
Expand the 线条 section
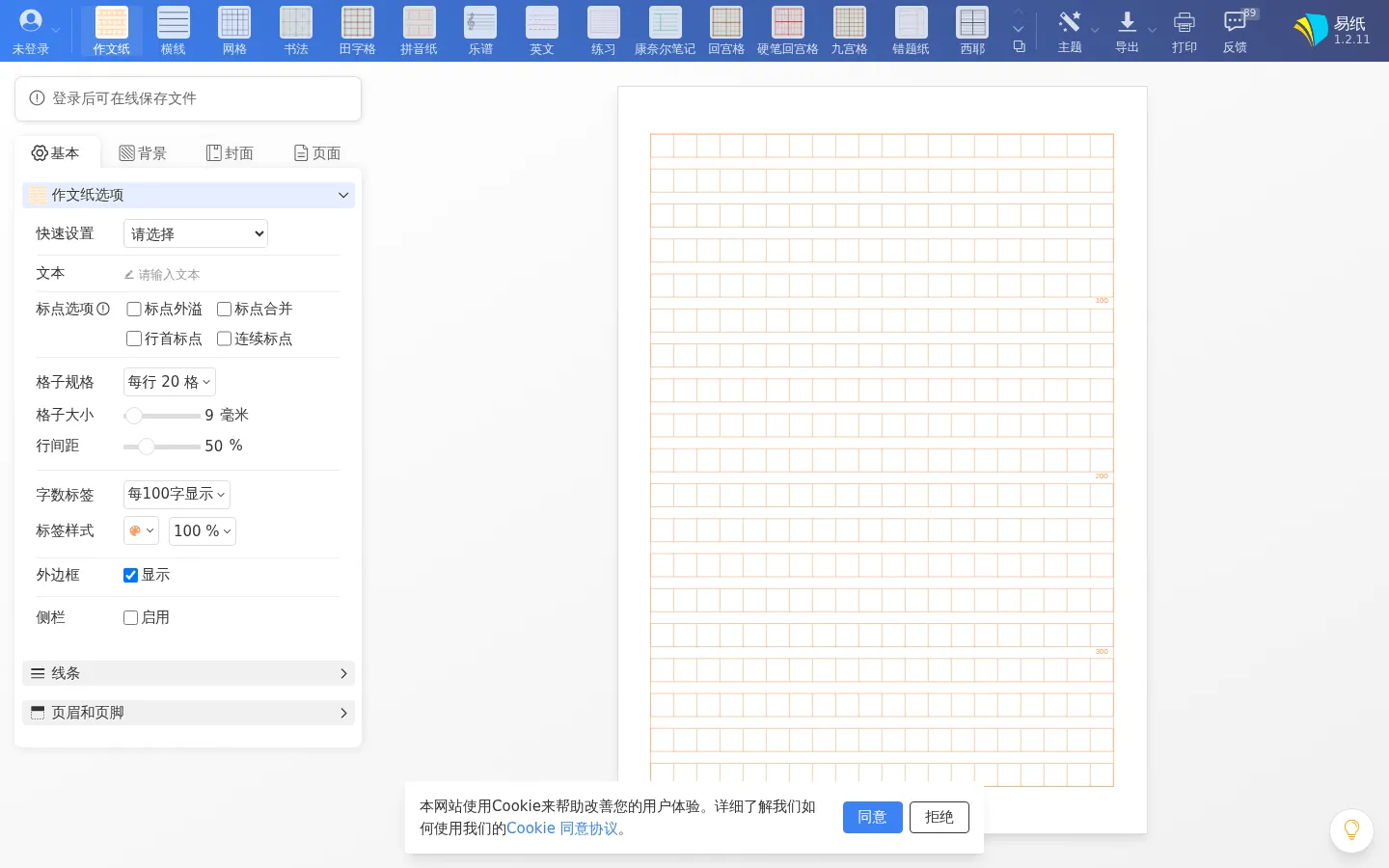coord(188,673)
